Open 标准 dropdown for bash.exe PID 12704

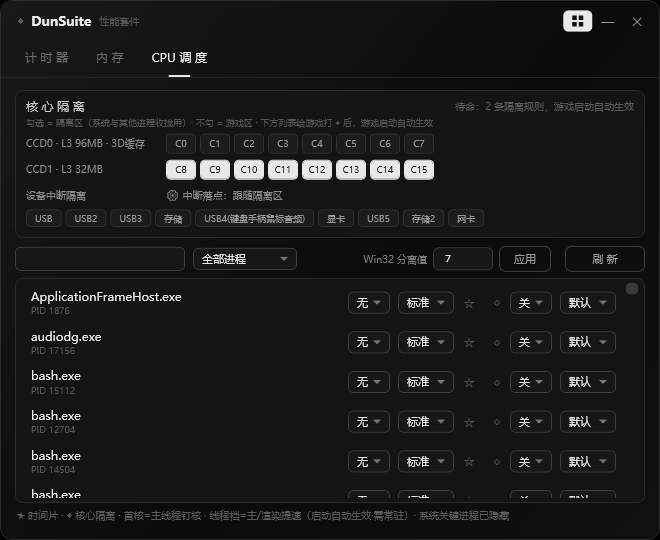click(426, 422)
